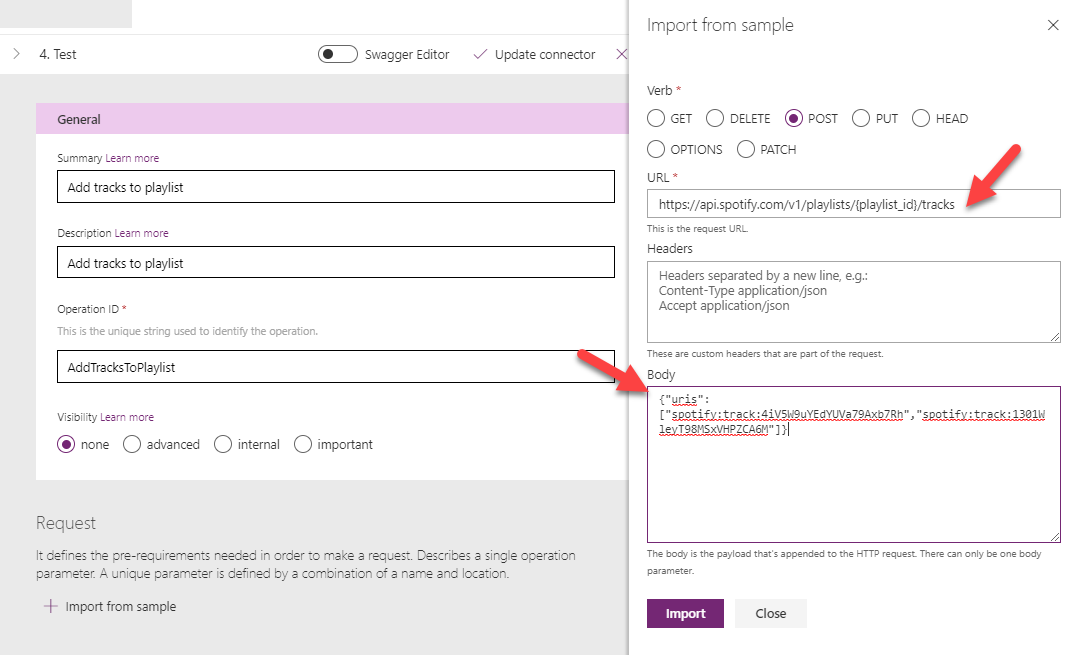The height and width of the screenshot is (655, 1077).
Task: Choose the PUT verb radio button
Action: [861, 118]
